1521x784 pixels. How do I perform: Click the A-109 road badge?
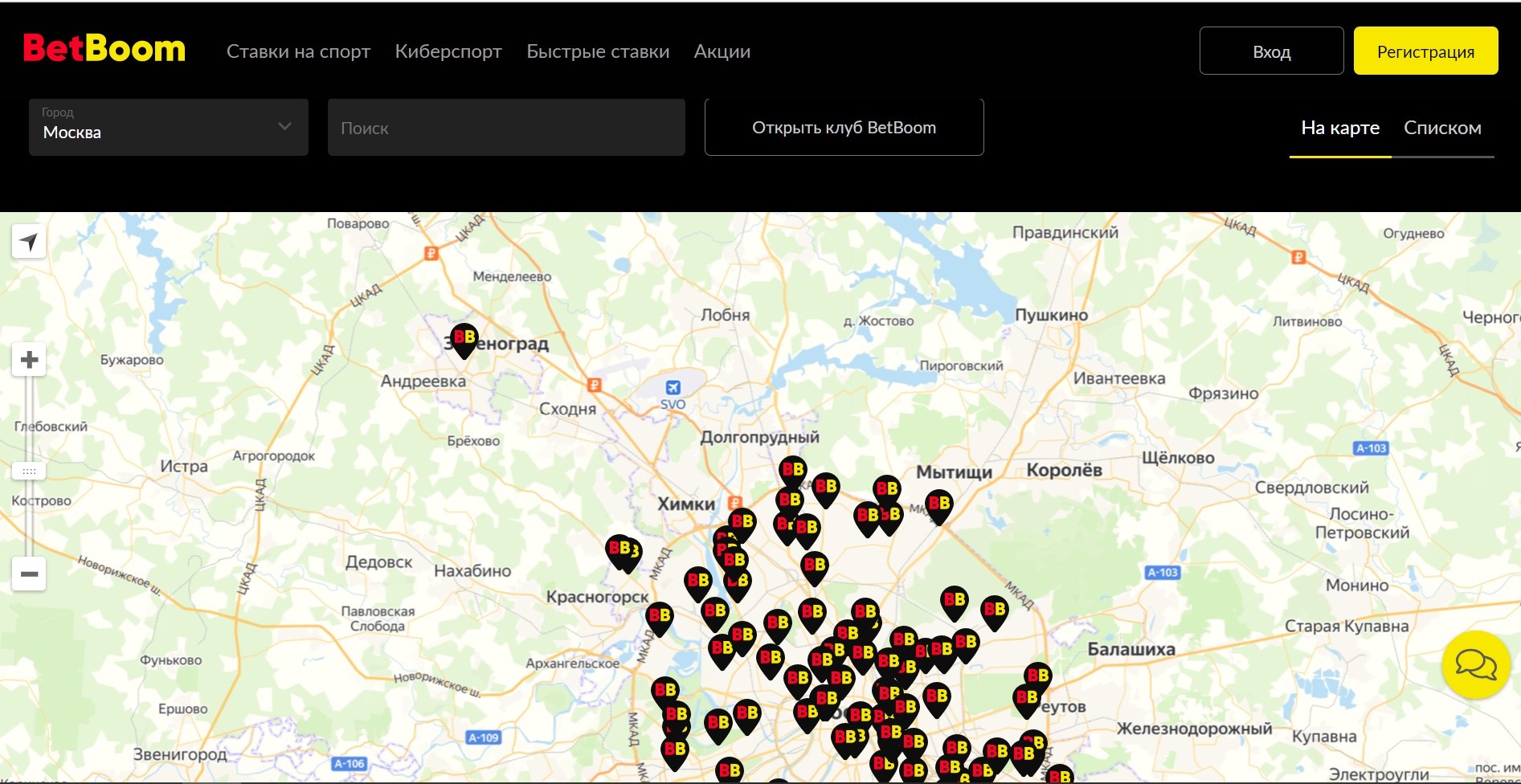[x=484, y=737]
